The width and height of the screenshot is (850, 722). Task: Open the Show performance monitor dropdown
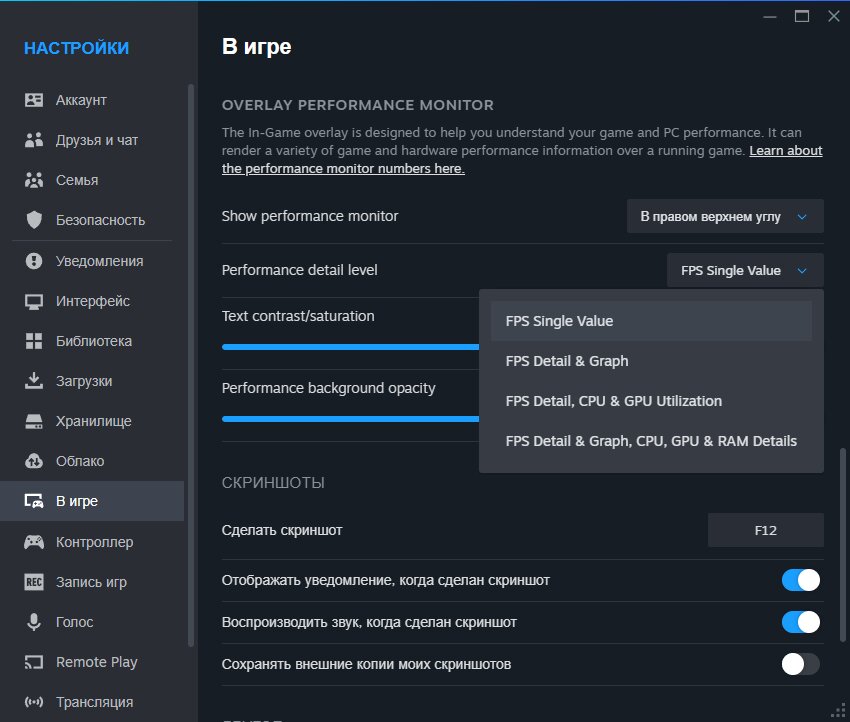click(724, 216)
